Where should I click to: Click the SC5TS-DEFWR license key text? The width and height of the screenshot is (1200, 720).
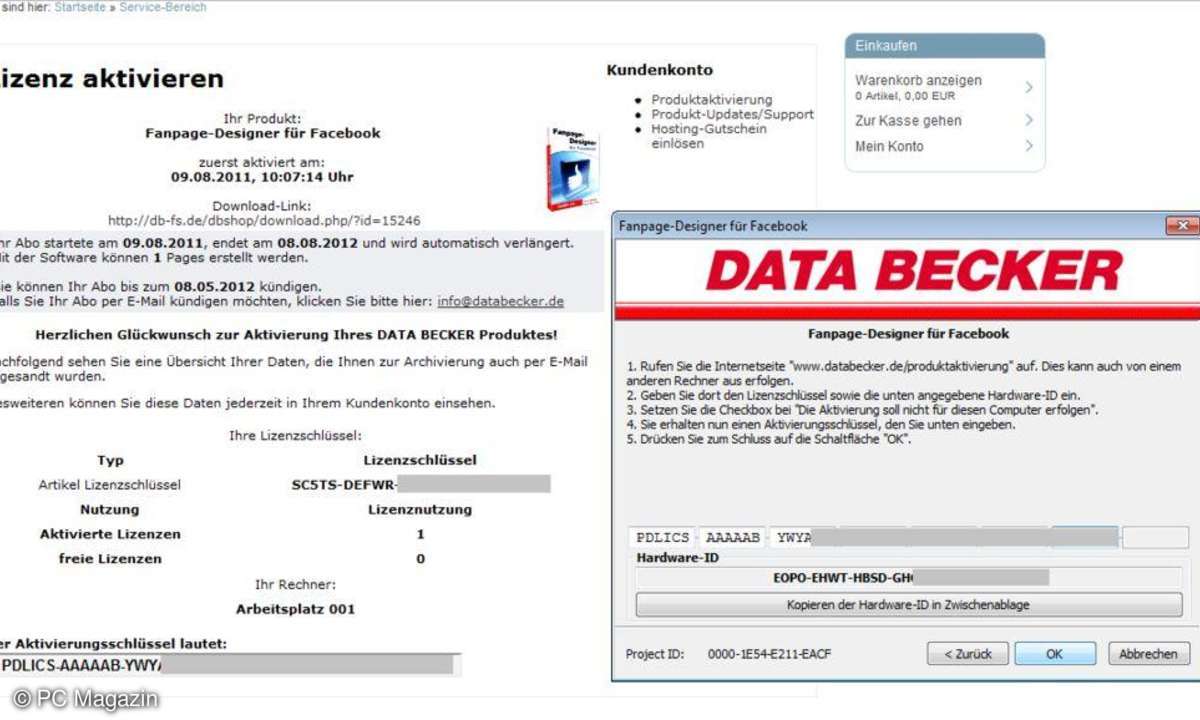[x=343, y=485]
